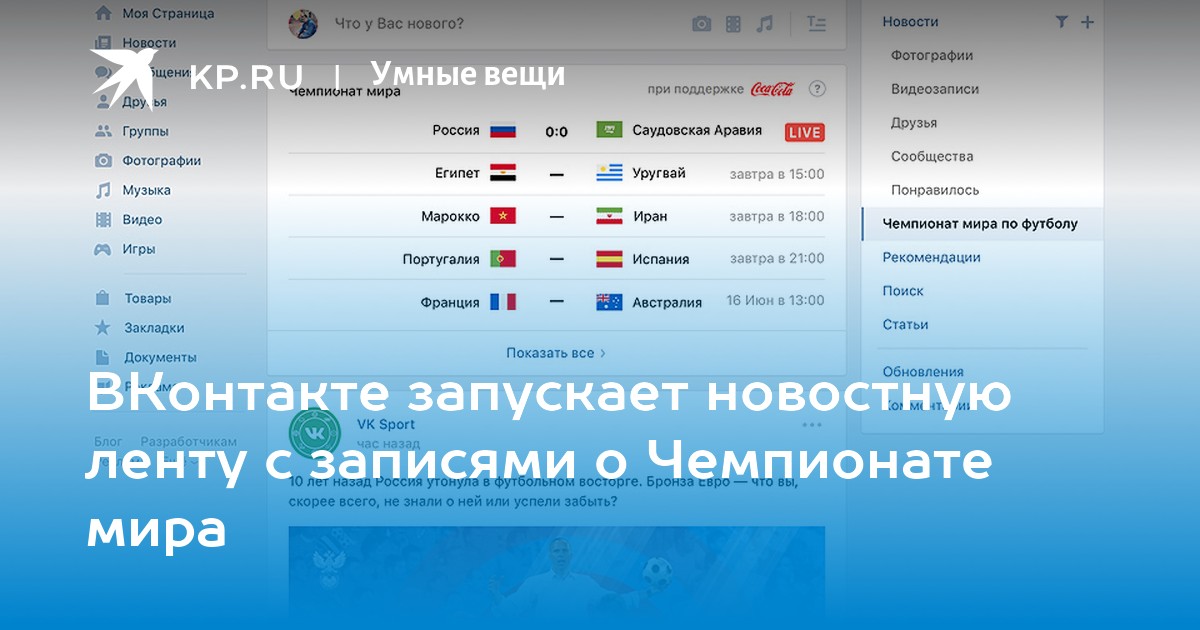The height and width of the screenshot is (630, 1200).
Task: Click the filter funnel icon beside Новости
Action: (1062, 21)
